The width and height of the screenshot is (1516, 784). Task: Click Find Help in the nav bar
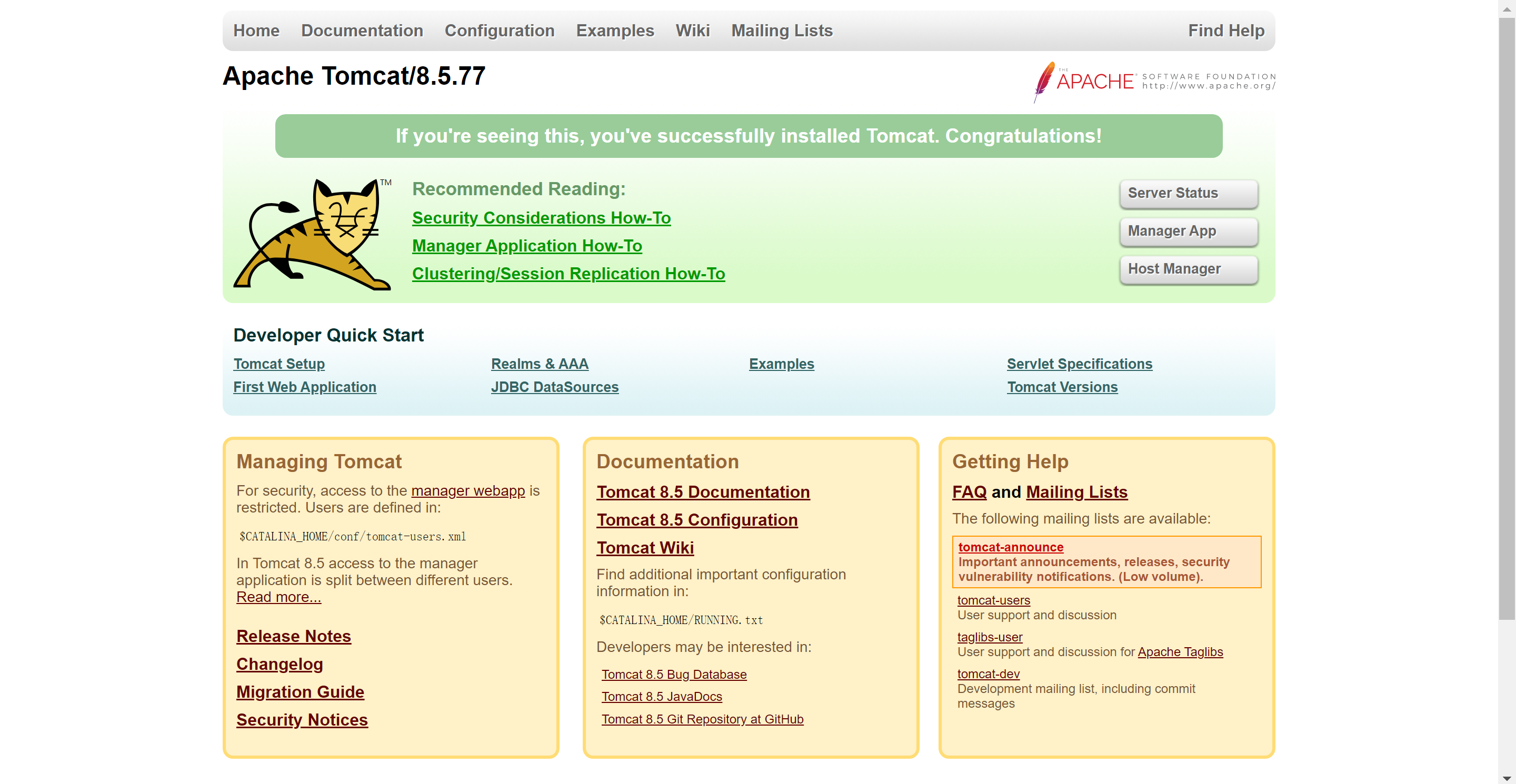click(1226, 31)
